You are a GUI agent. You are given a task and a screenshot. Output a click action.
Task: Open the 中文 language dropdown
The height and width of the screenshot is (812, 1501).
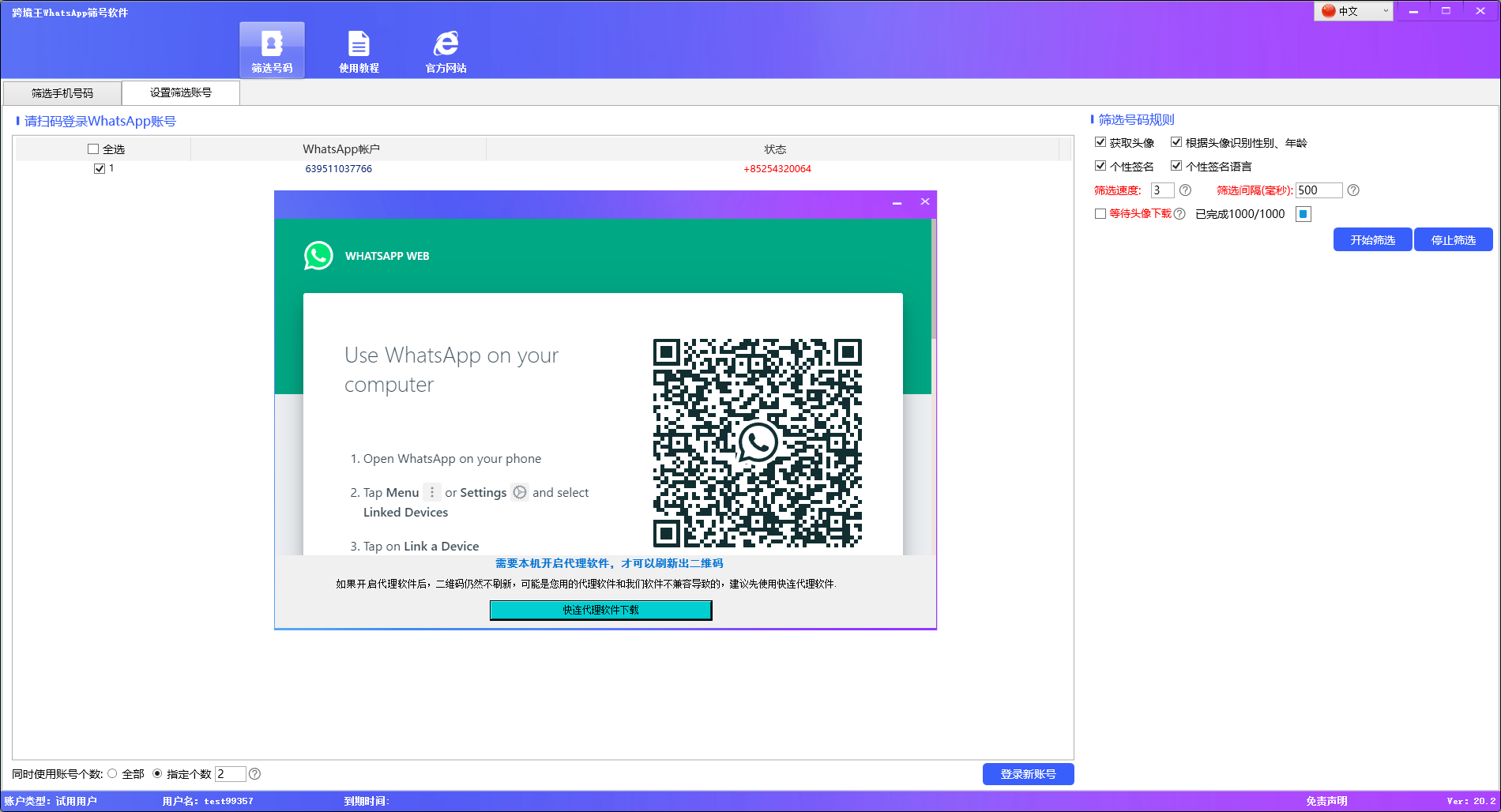(1352, 11)
